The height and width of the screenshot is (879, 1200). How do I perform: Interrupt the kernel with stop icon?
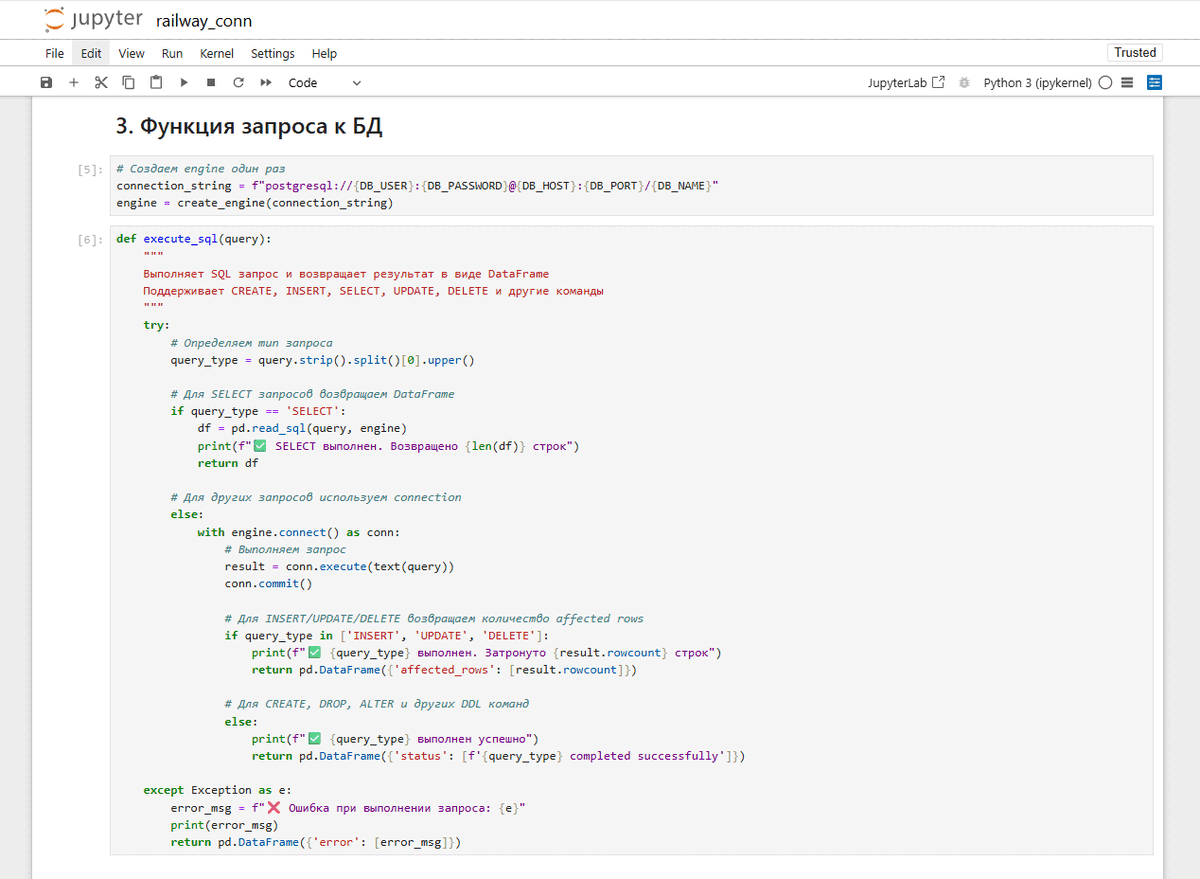coord(211,83)
